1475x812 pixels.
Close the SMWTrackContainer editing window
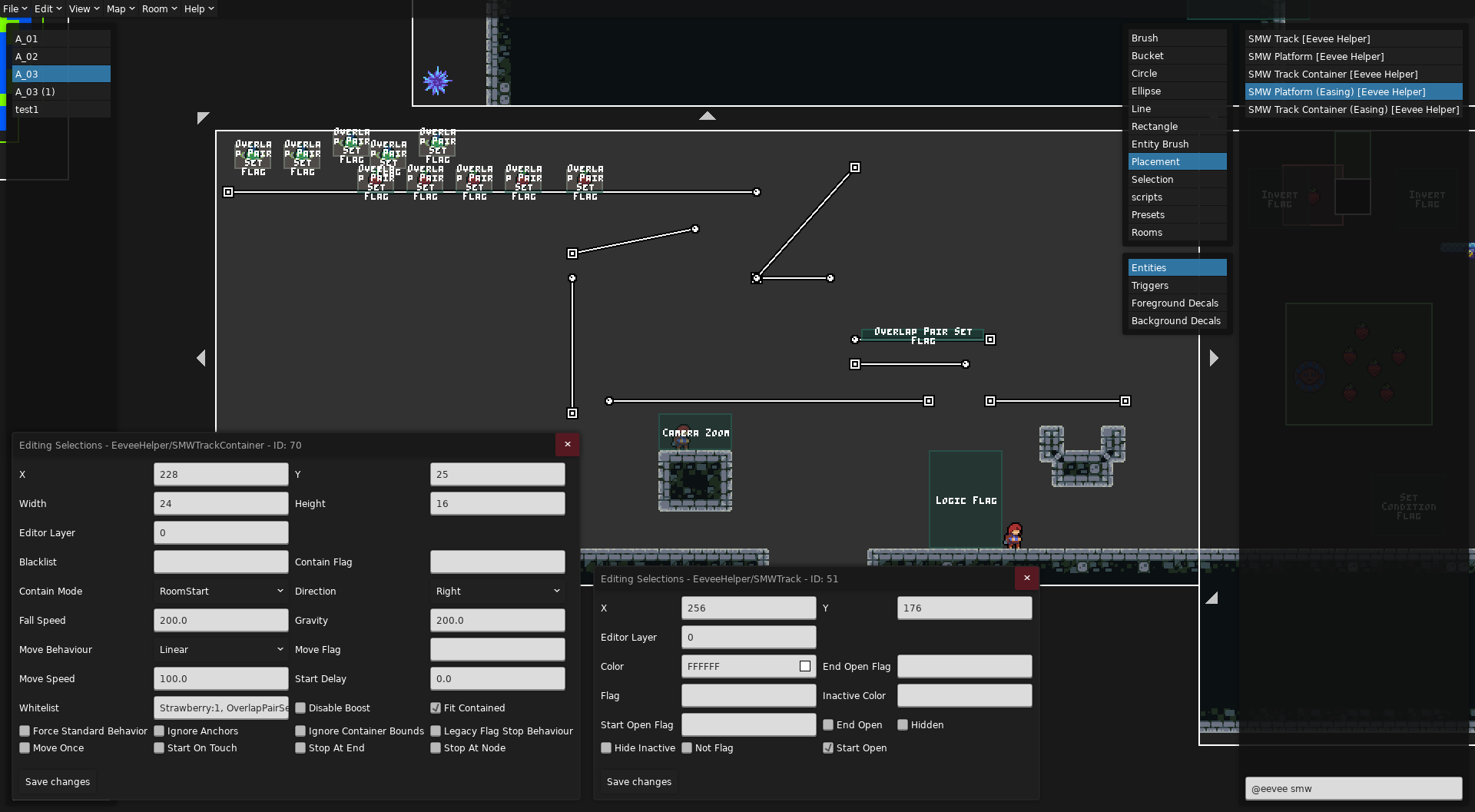pyautogui.click(x=568, y=445)
